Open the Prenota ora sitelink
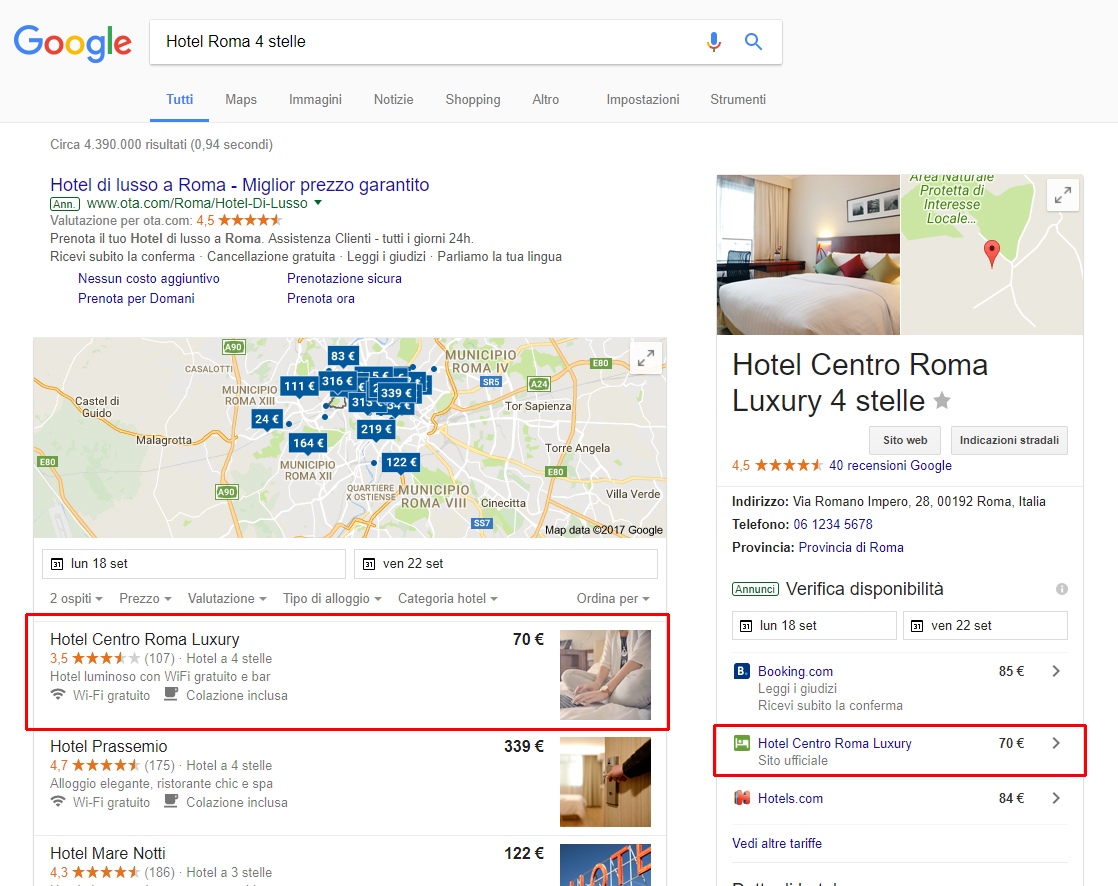 pos(321,299)
